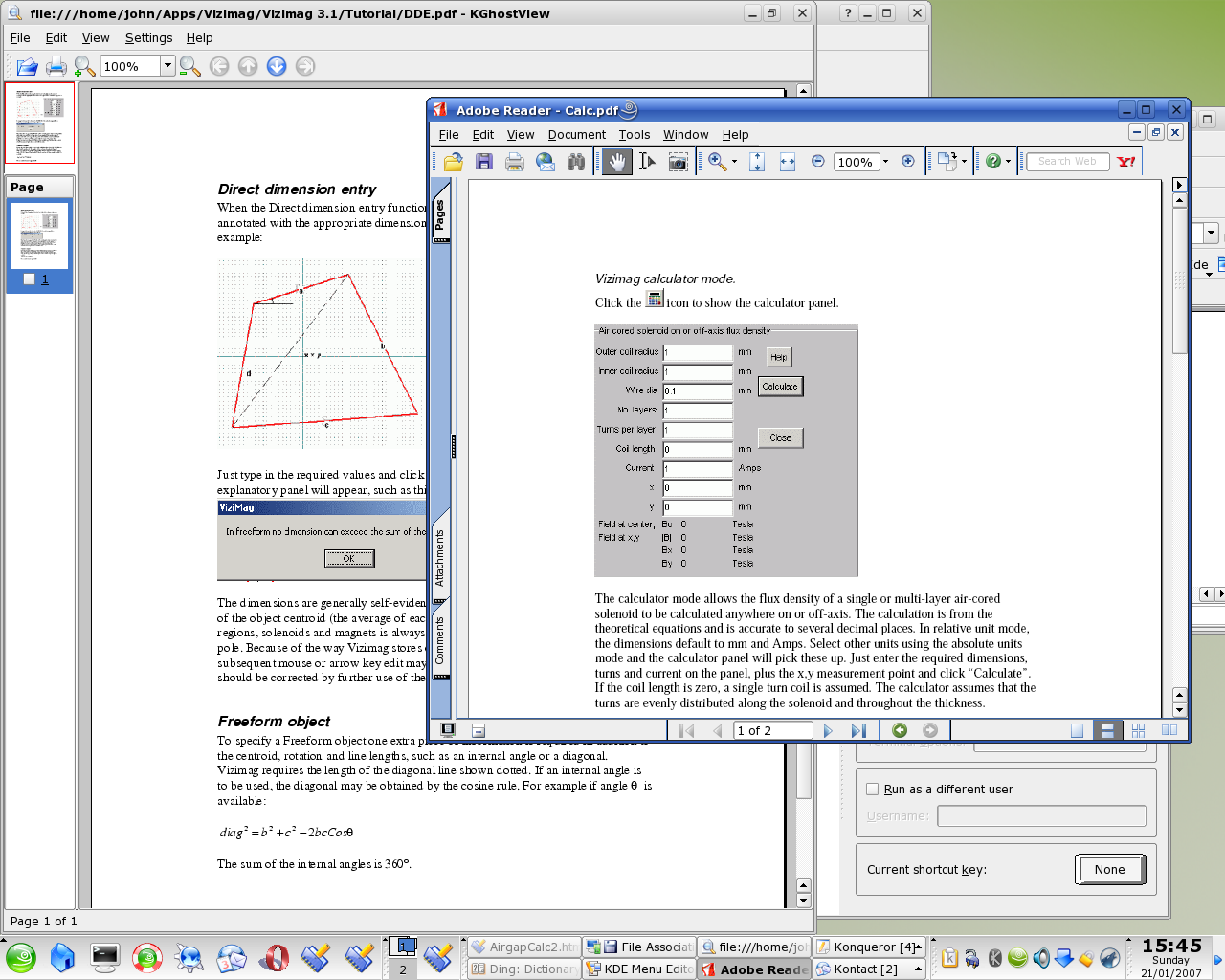Screen dimensions: 1225x980
Task: Expand Help icon dropdown arrow
Action: coord(1008,162)
